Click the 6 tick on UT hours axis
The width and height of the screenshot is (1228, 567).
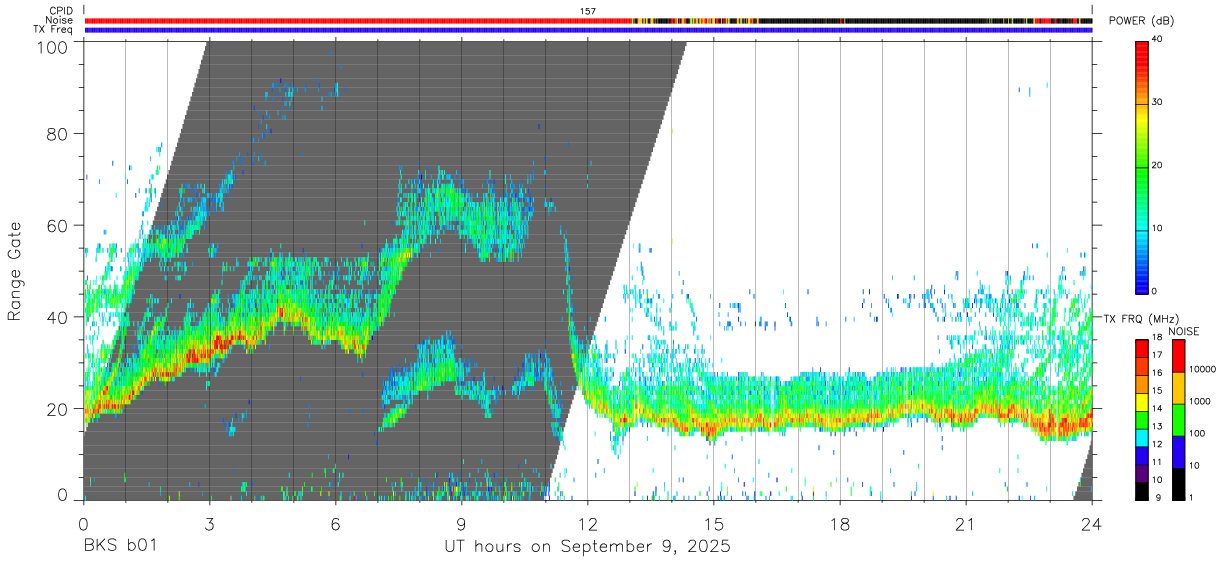(335, 523)
